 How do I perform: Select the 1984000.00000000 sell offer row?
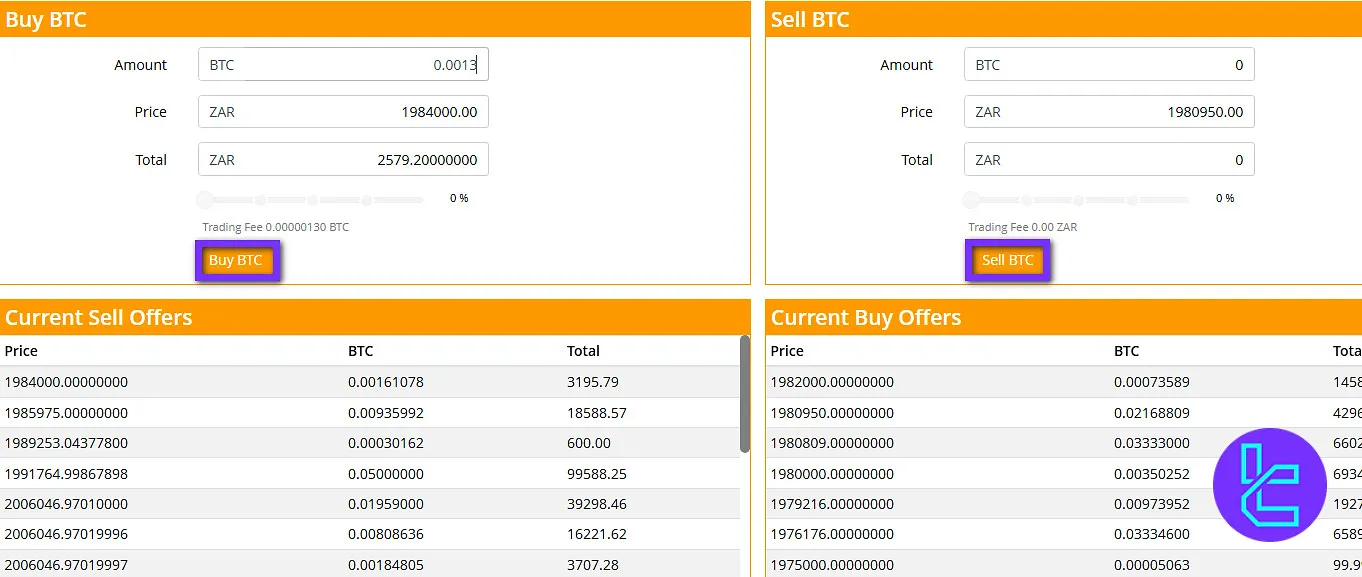click(x=370, y=382)
